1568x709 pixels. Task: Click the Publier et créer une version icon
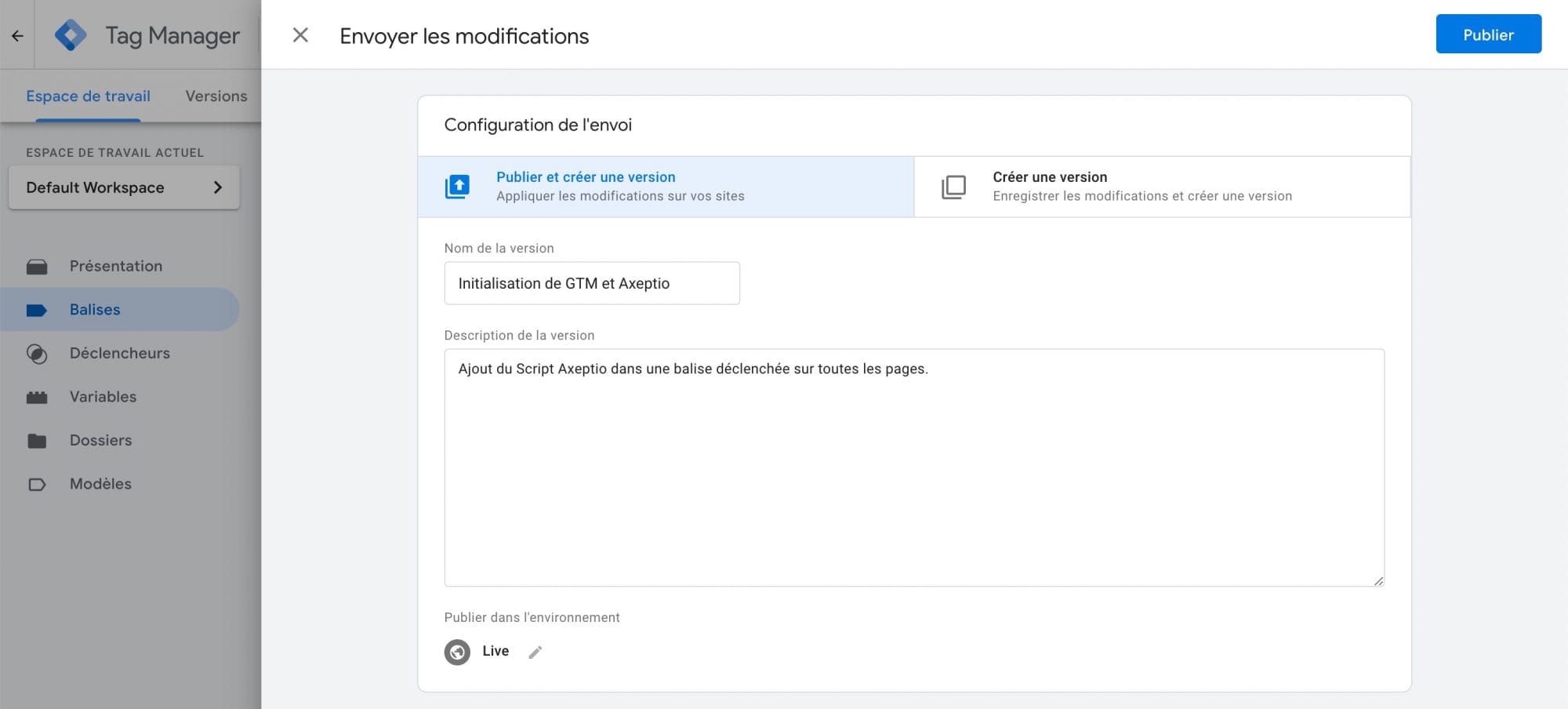(457, 187)
